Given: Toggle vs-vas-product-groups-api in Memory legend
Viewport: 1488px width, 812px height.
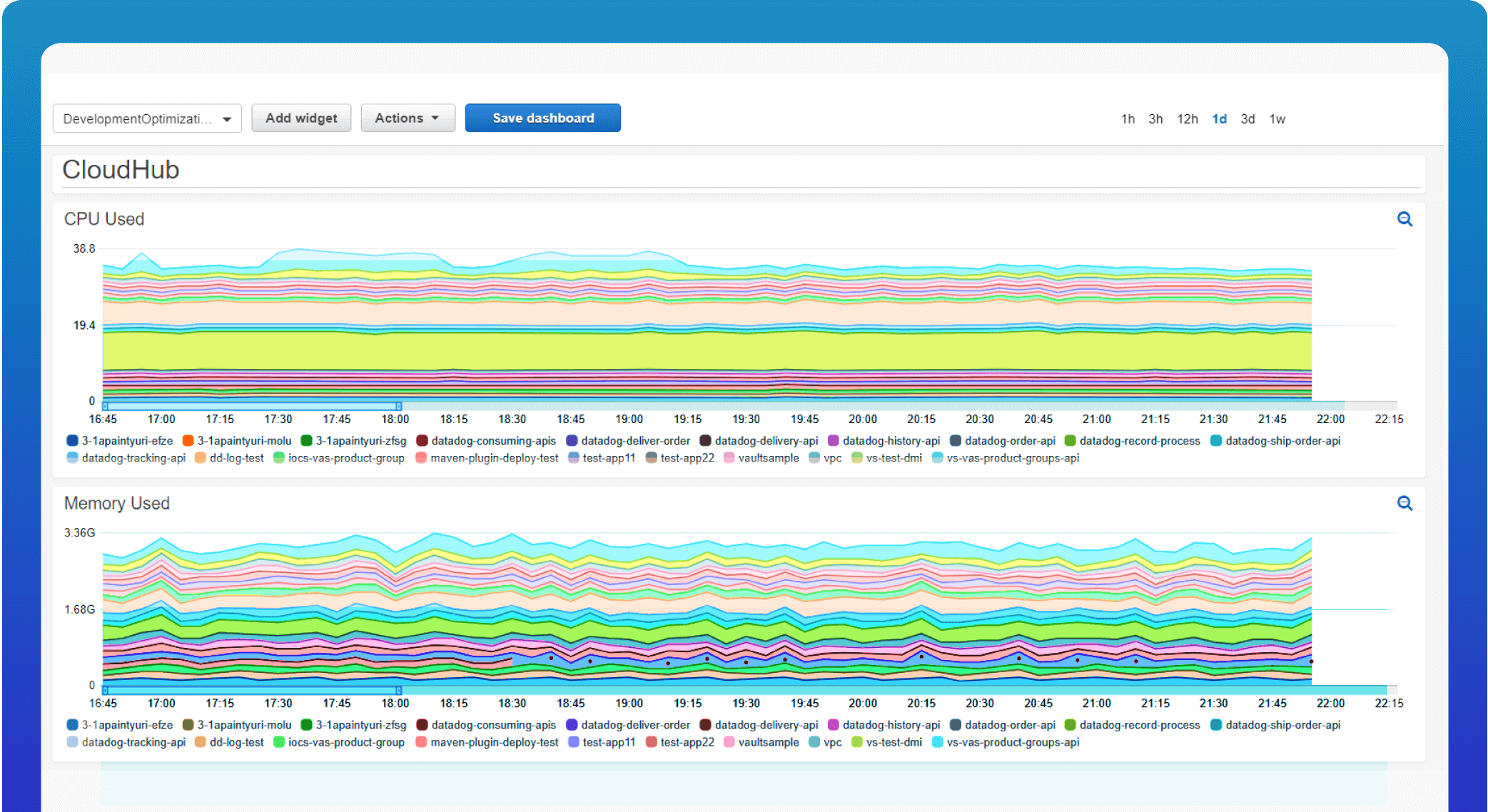Looking at the screenshot, I should click(x=1006, y=742).
